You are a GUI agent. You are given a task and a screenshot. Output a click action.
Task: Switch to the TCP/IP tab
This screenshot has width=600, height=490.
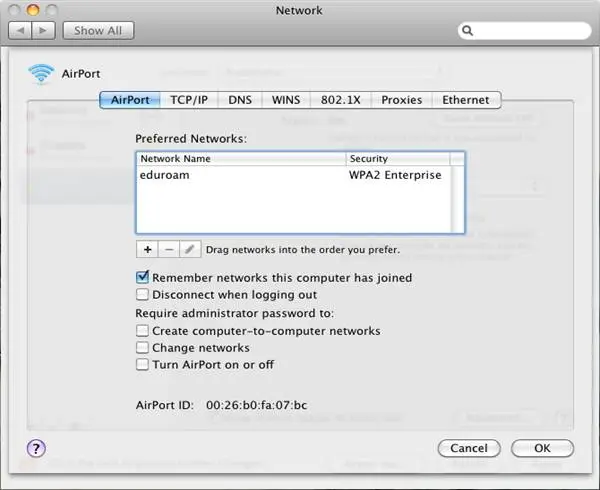click(188, 100)
